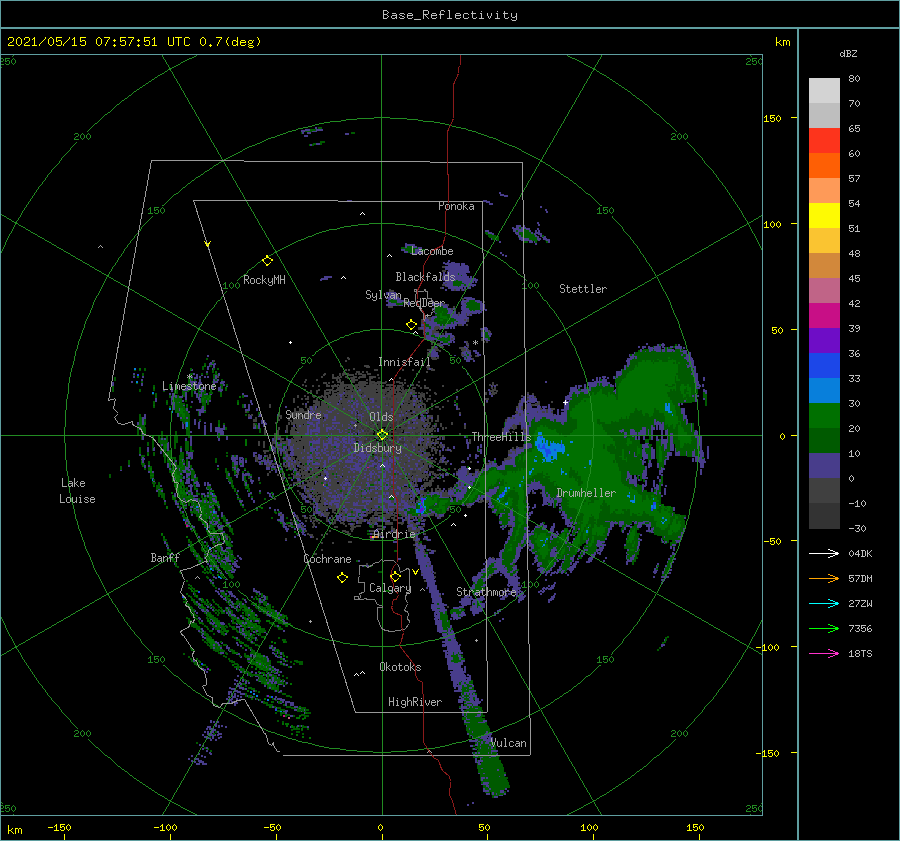The image size is (900, 841).
Task: Click the Lacombe city label
Action: coord(432,251)
